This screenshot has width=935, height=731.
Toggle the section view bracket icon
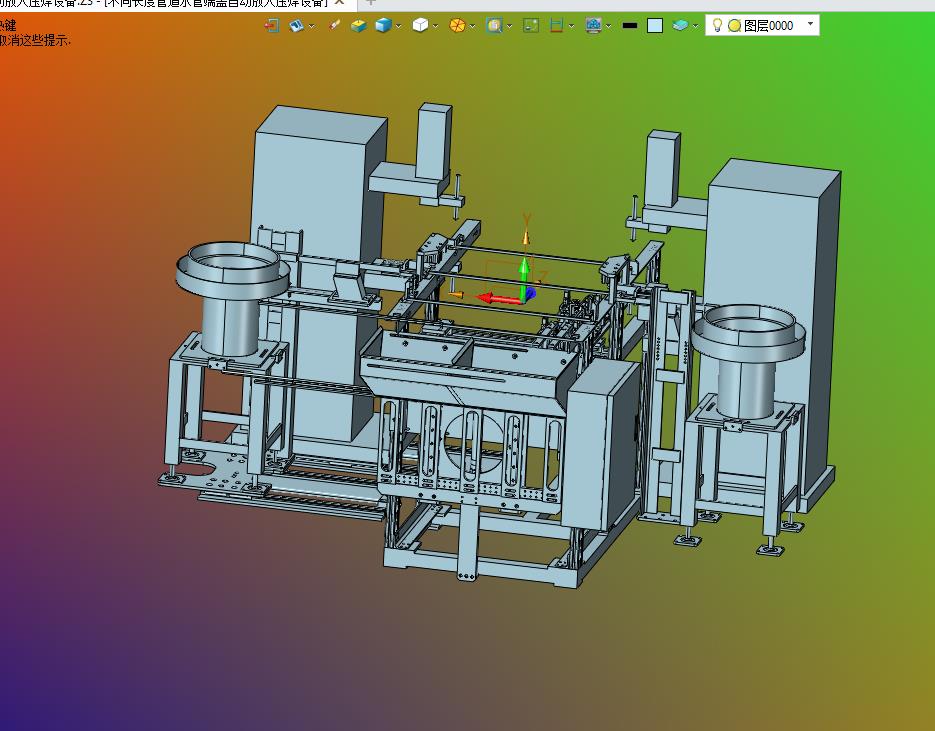click(x=557, y=25)
